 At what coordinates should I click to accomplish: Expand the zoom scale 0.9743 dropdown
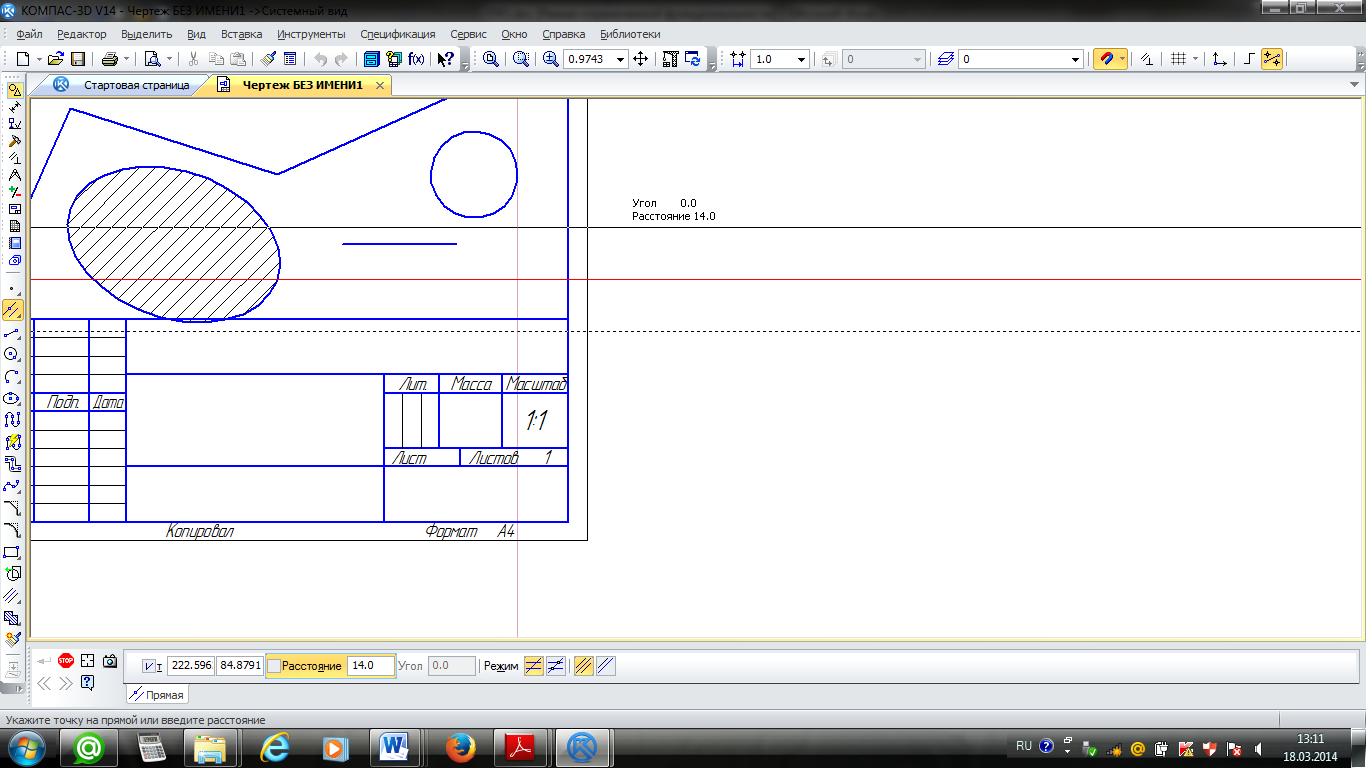621,59
